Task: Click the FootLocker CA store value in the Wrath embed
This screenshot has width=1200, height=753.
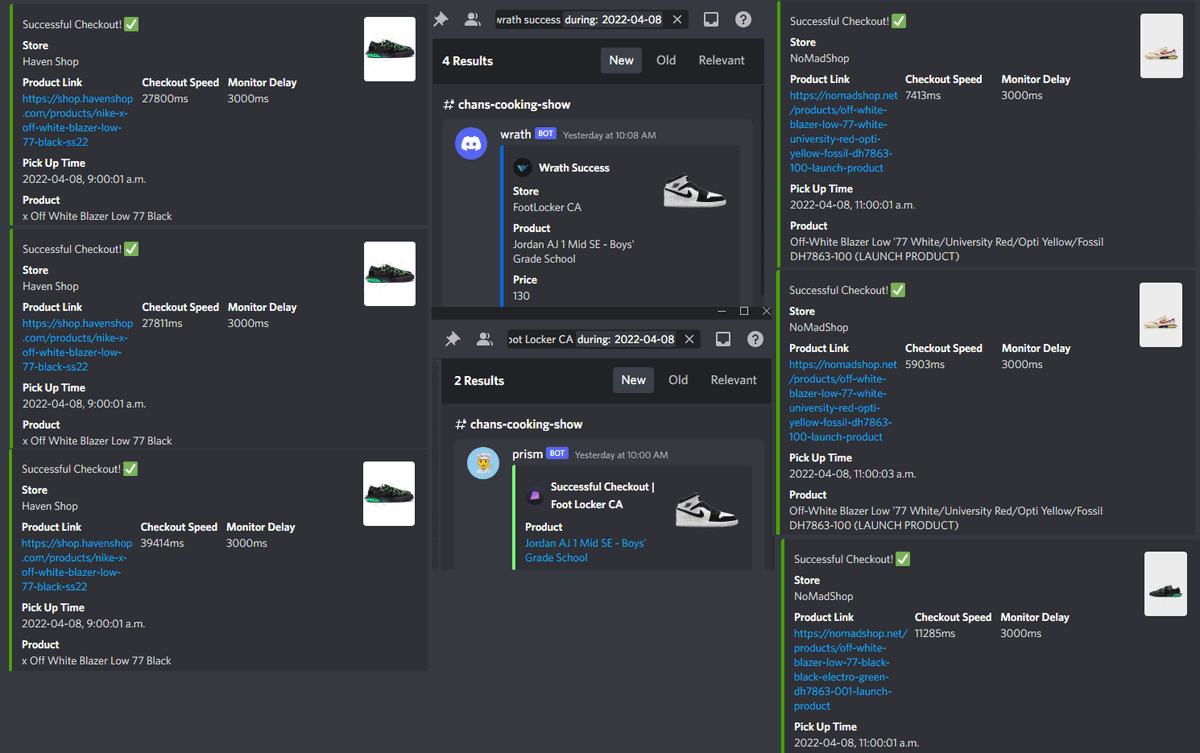Action: click(547, 207)
